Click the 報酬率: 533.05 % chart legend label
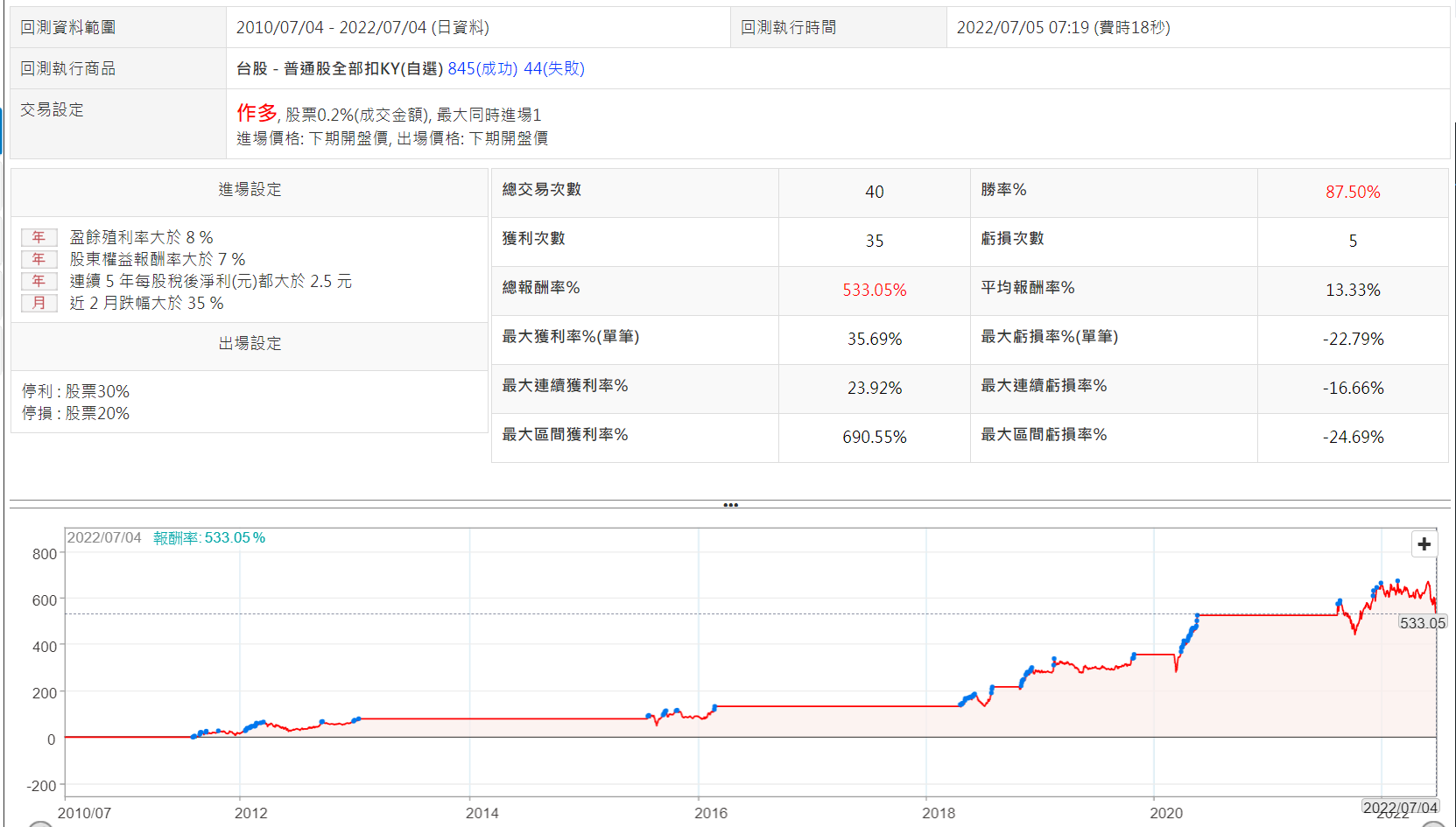The height and width of the screenshot is (827, 1456). tap(208, 538)
